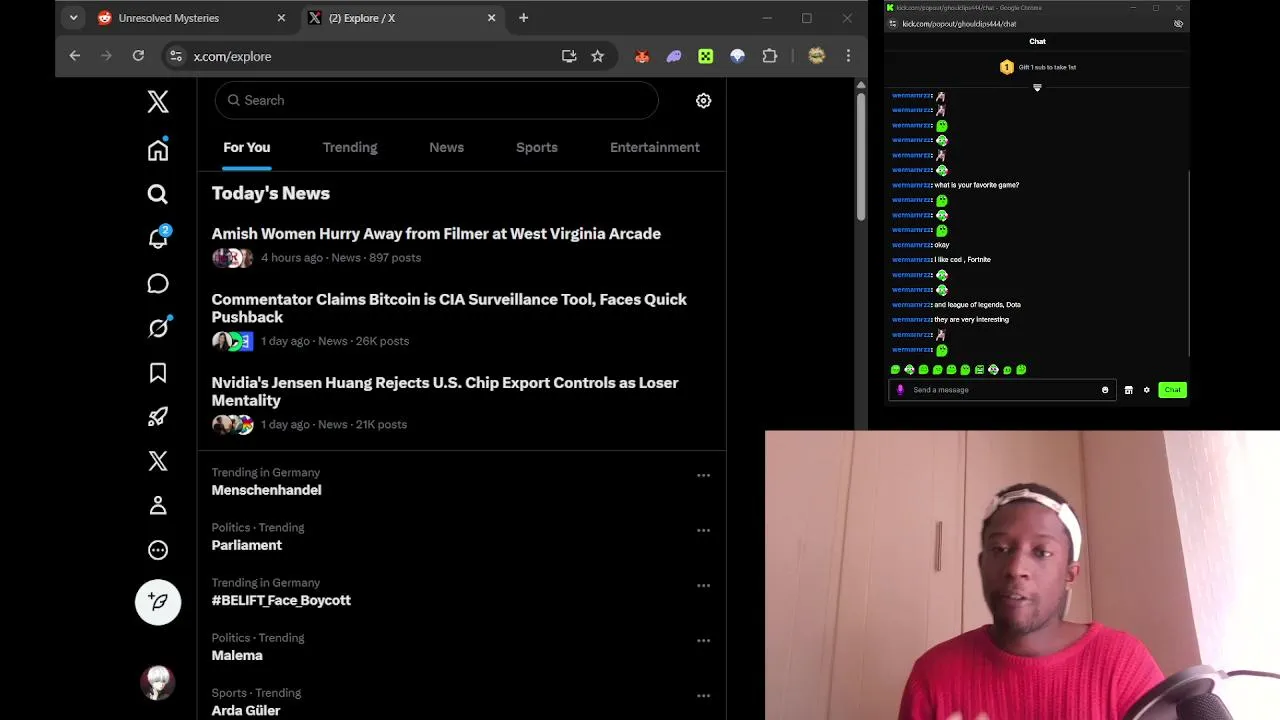Open Amish Women Hurry Away news story
Image resolution: width=1280 pixels, height=720 pixels.
click(x=436, y=234)
